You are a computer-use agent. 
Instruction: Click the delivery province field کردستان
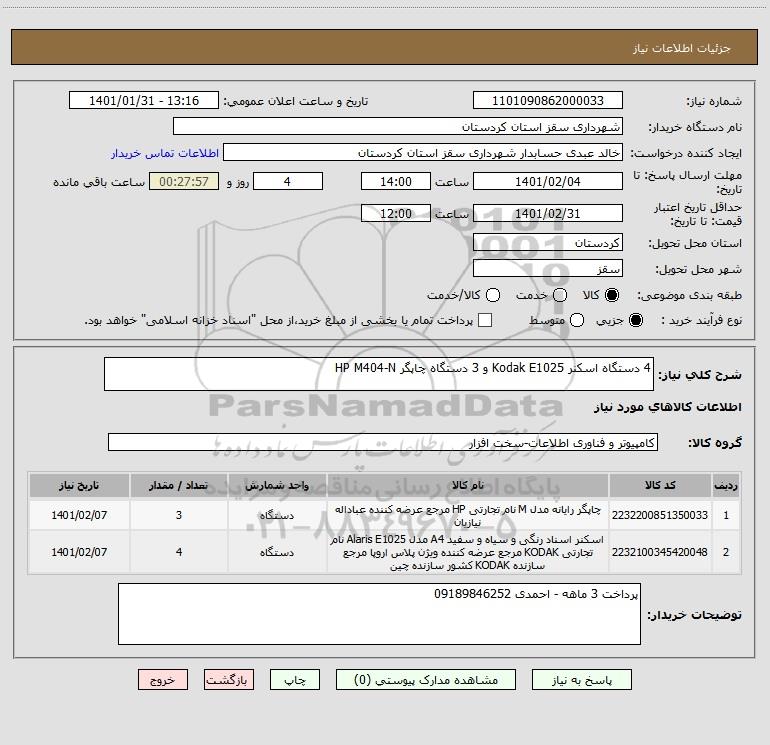point(548,243)
